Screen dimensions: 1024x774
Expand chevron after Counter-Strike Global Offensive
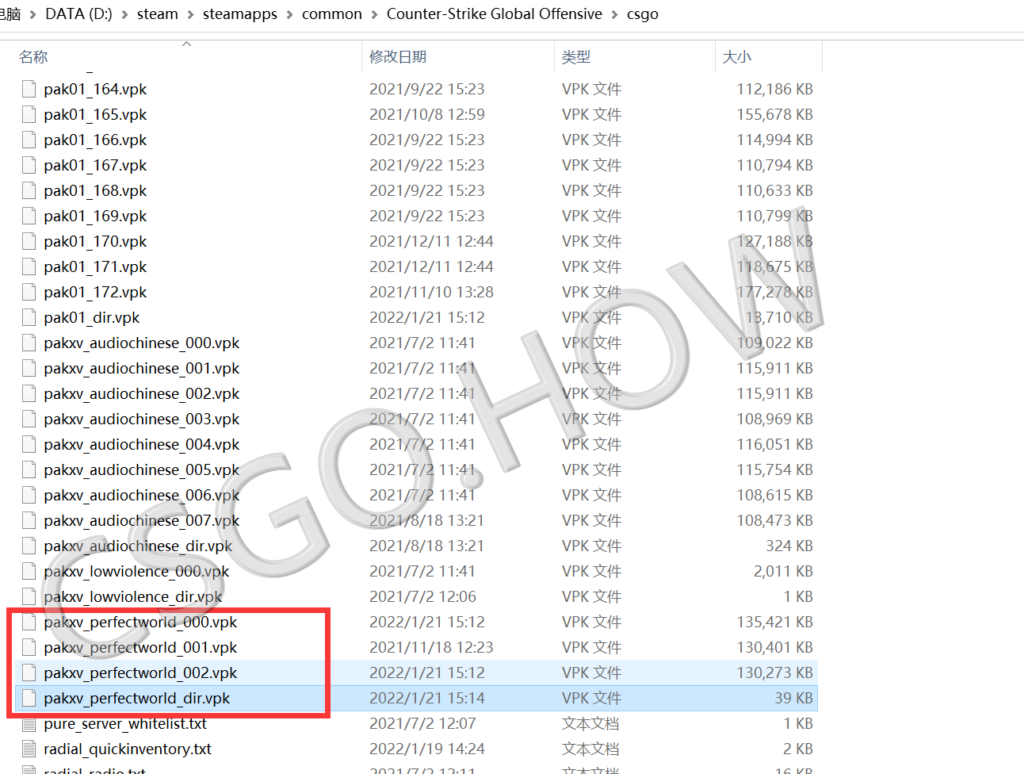(615, 14)
